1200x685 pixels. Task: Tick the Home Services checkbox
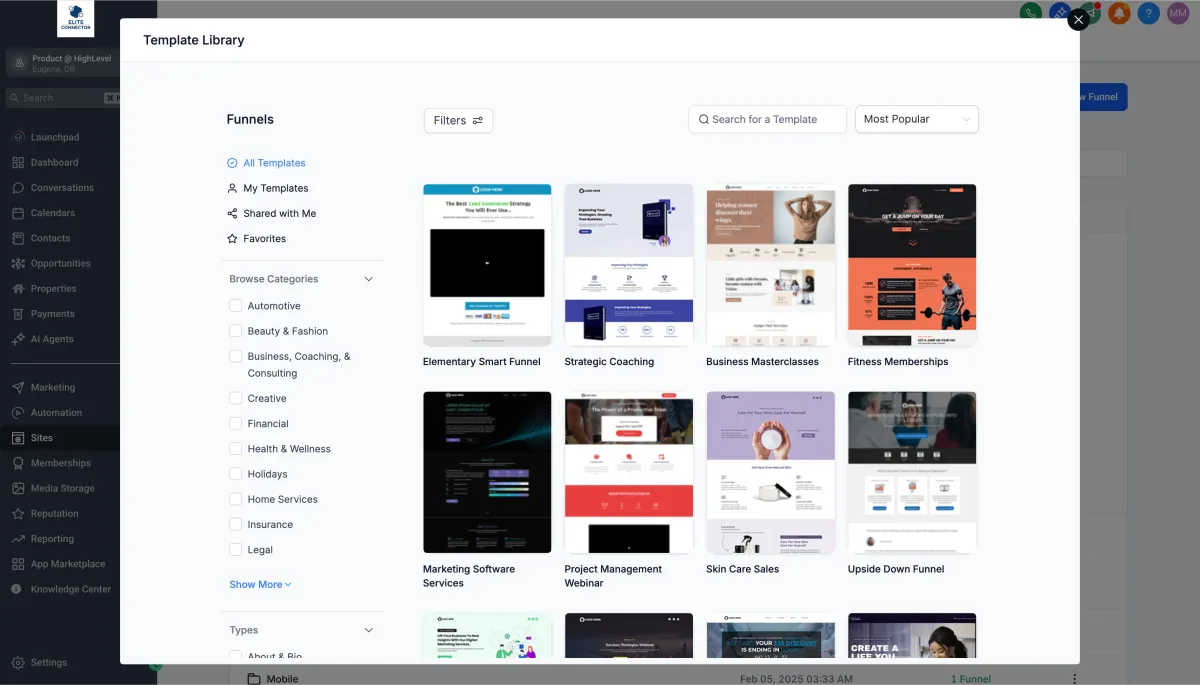click(x=236, y=499)
